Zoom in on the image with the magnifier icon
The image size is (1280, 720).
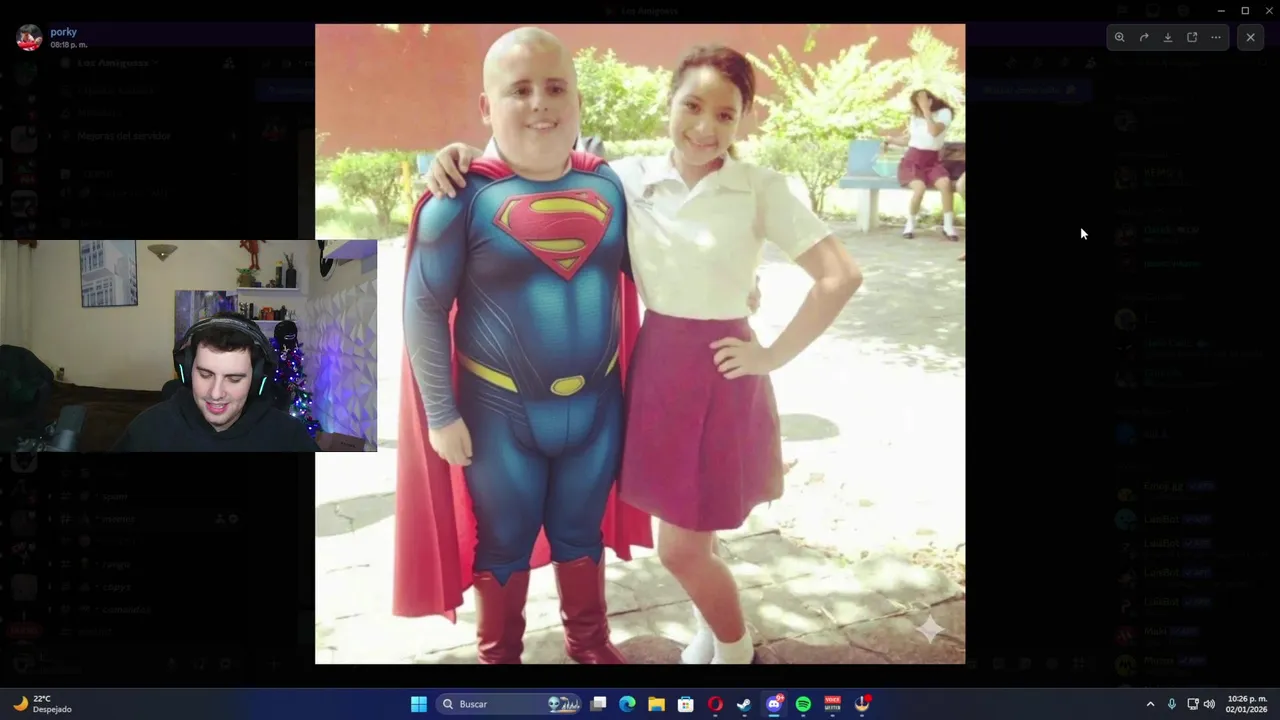point(1119,37)
